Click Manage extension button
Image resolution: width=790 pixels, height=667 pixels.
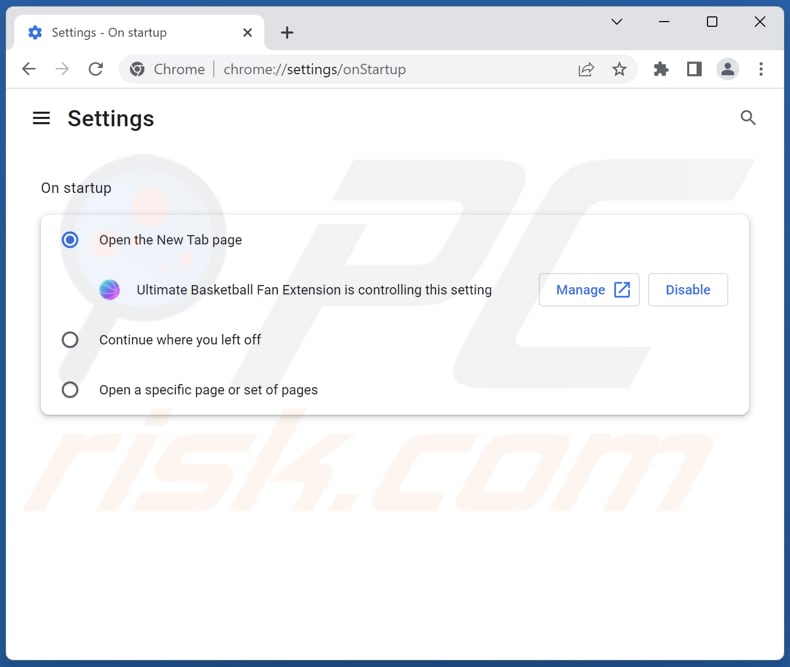pos(589,290)
